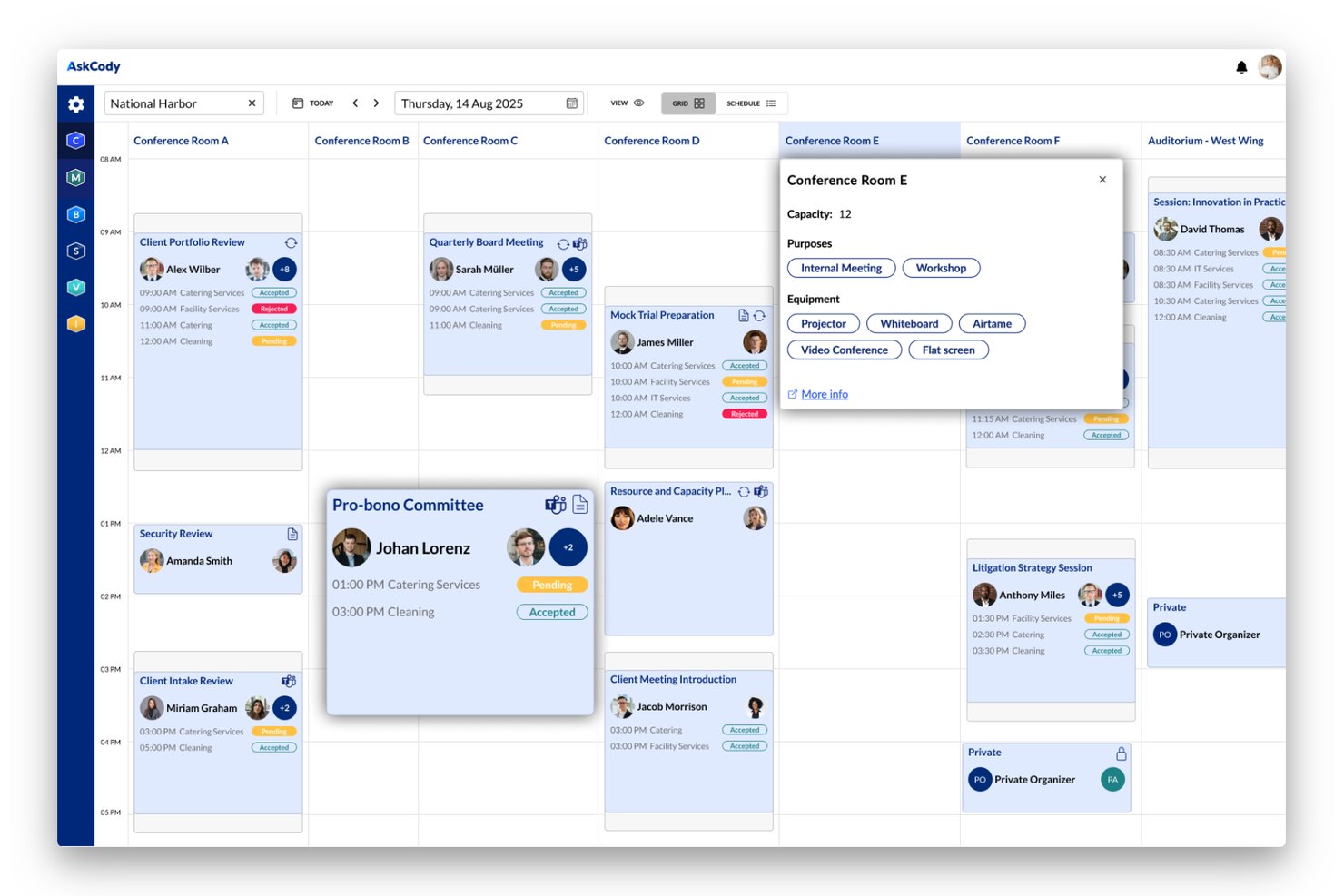Click the date field Thursday, 14 Aug 2025
The height and width of the screenshot is (896, 1344).
[489, 103]
